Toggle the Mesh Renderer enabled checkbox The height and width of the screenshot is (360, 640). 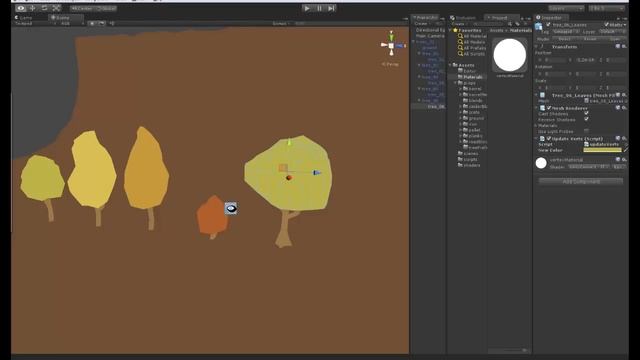tap(549, 108)
